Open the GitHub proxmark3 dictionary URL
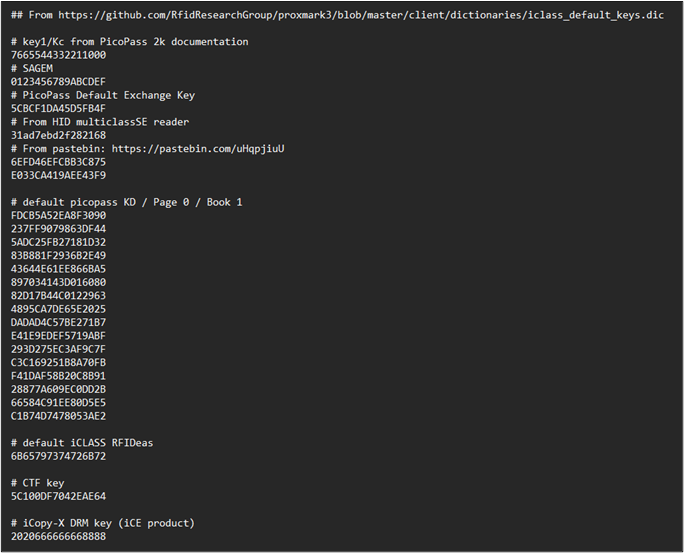Viewport: 684px width, 553px height. pyautogui.click(x=361, y=15)
